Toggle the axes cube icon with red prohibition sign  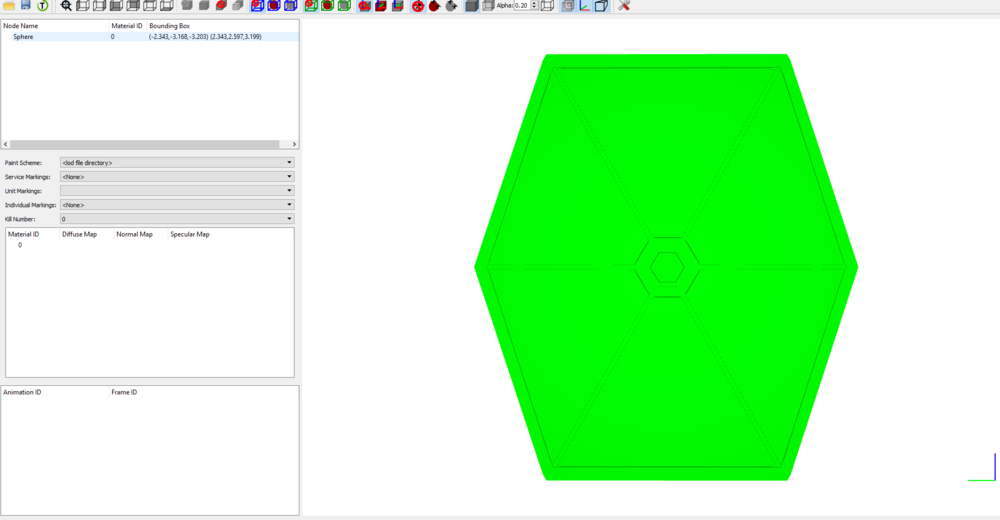point(364,6)
